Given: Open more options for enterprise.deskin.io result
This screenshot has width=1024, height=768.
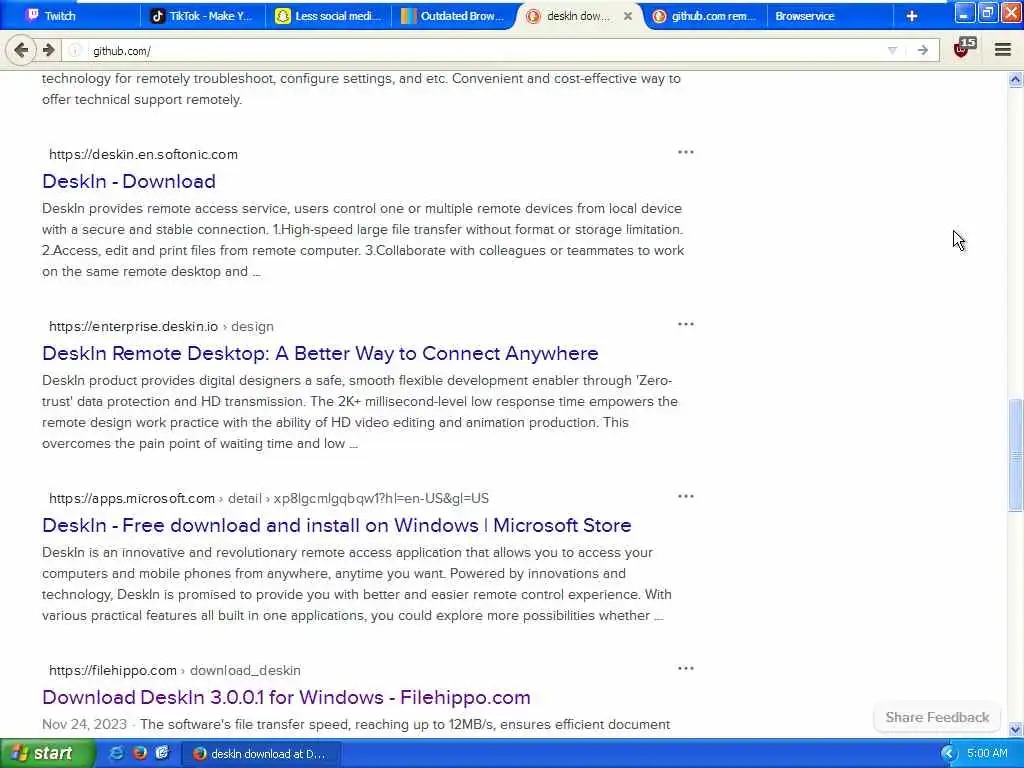Looking at the screenshot, I should tap(685, 324).
